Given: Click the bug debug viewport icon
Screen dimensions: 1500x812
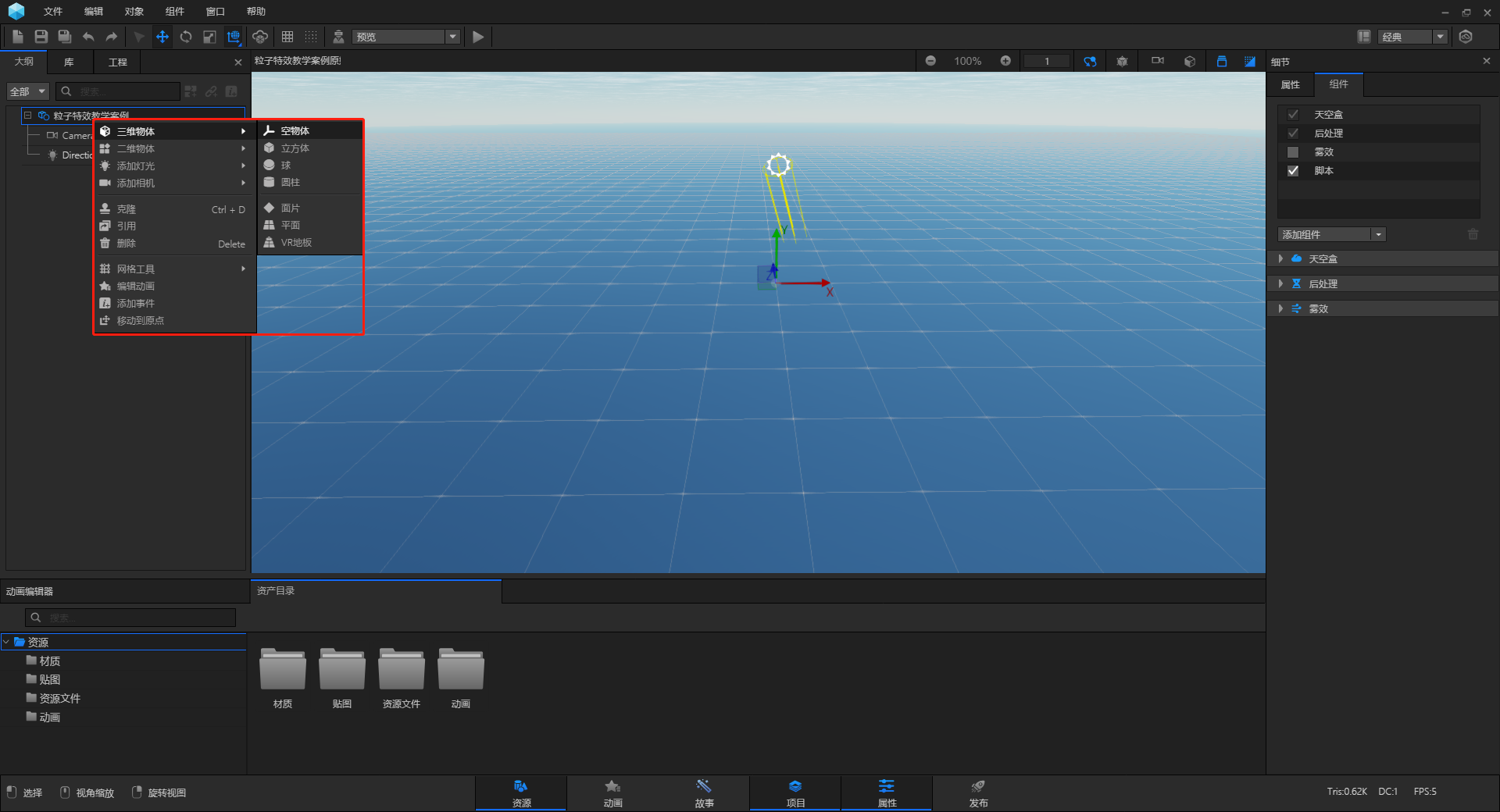Looking at the screenshot, I should click(x=1123, y=61).
